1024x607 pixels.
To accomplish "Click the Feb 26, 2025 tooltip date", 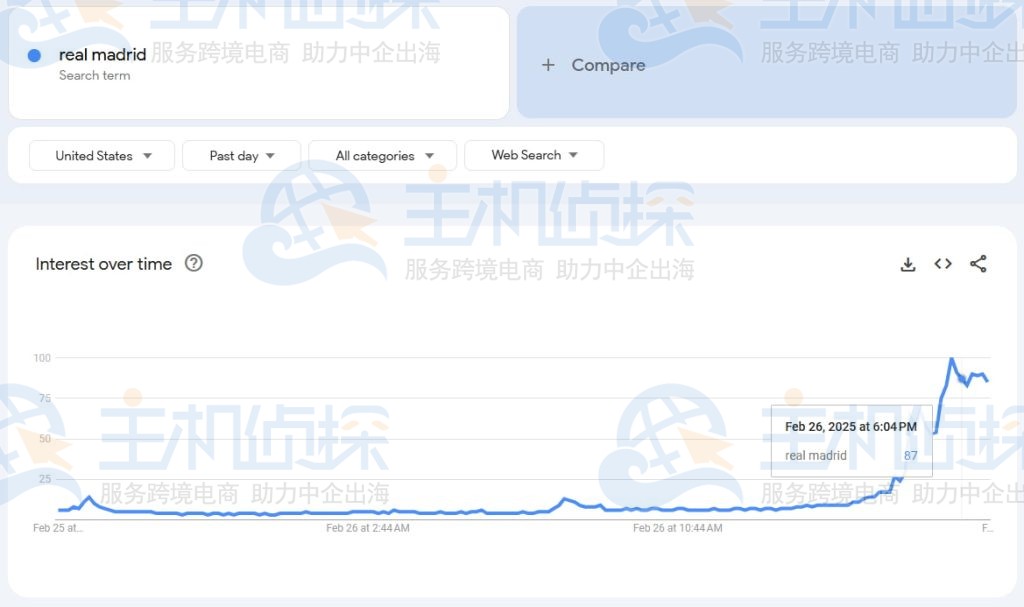I will tap(850, 426).
